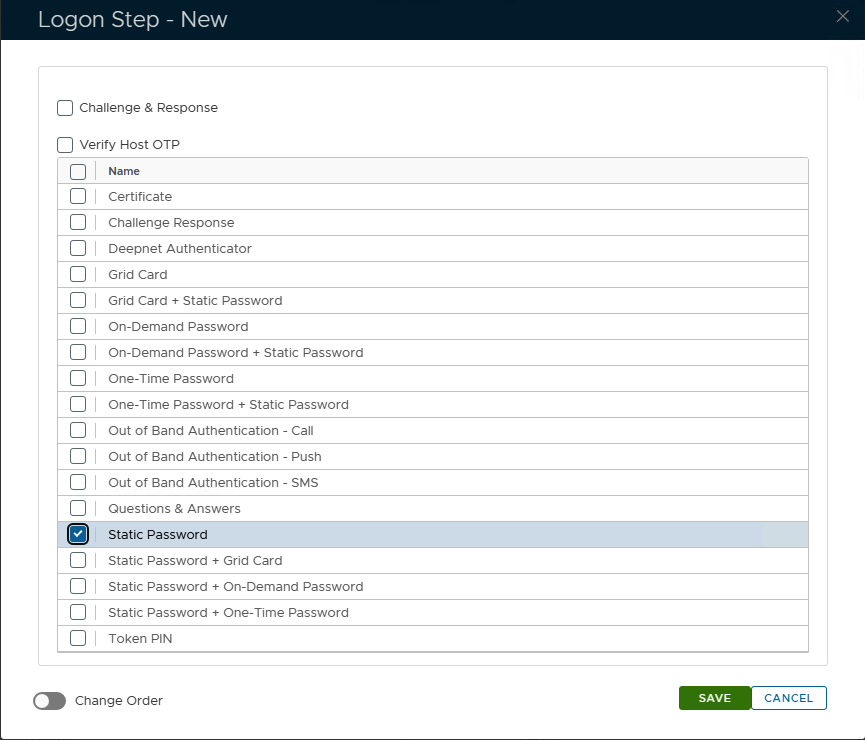Check Out of Band Authentication - Call checkbox
Screen dimensions: 865x740
pos(78,431)
